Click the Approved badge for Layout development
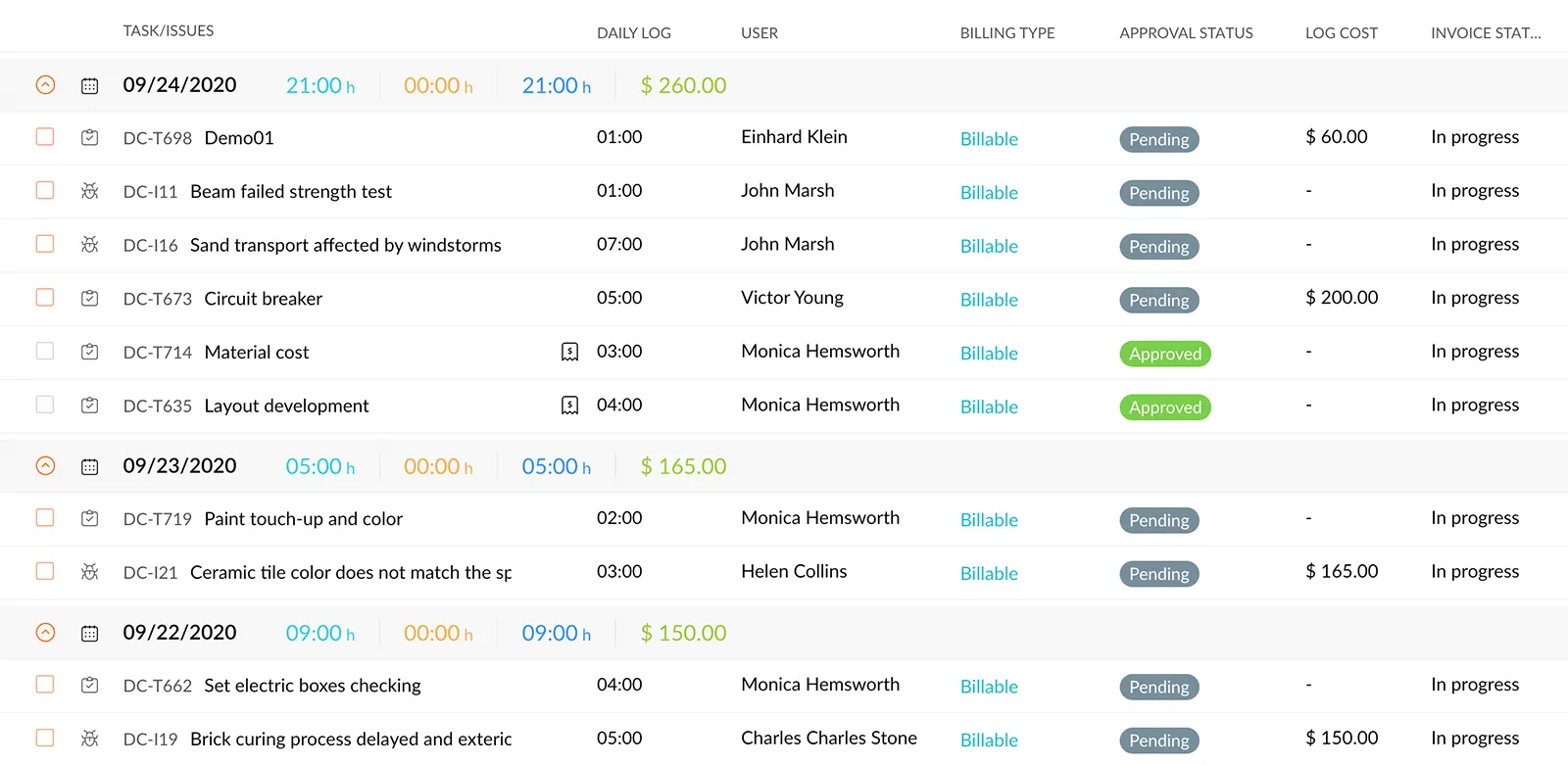Screen dimensions: 1568x765 pyautogui.click(x=1165, y=407)
